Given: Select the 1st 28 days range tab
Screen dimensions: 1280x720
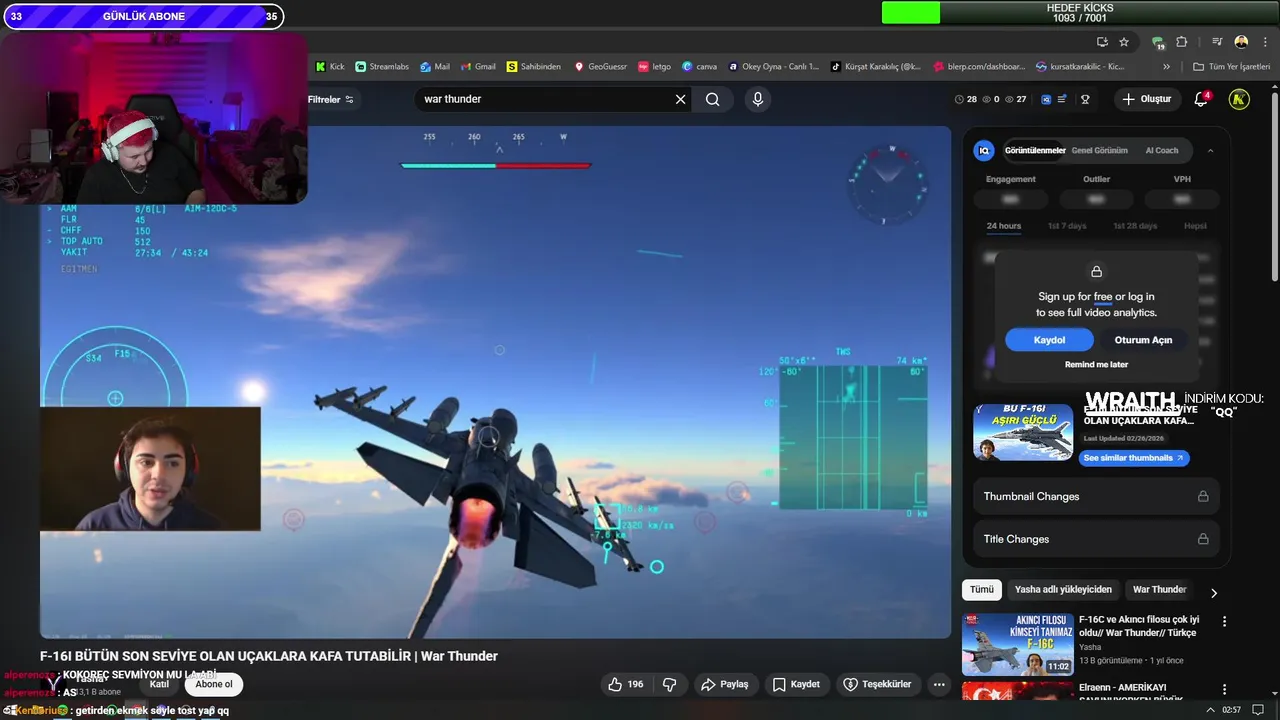Looking at the screenshot, I should [x=1135, y=226].
